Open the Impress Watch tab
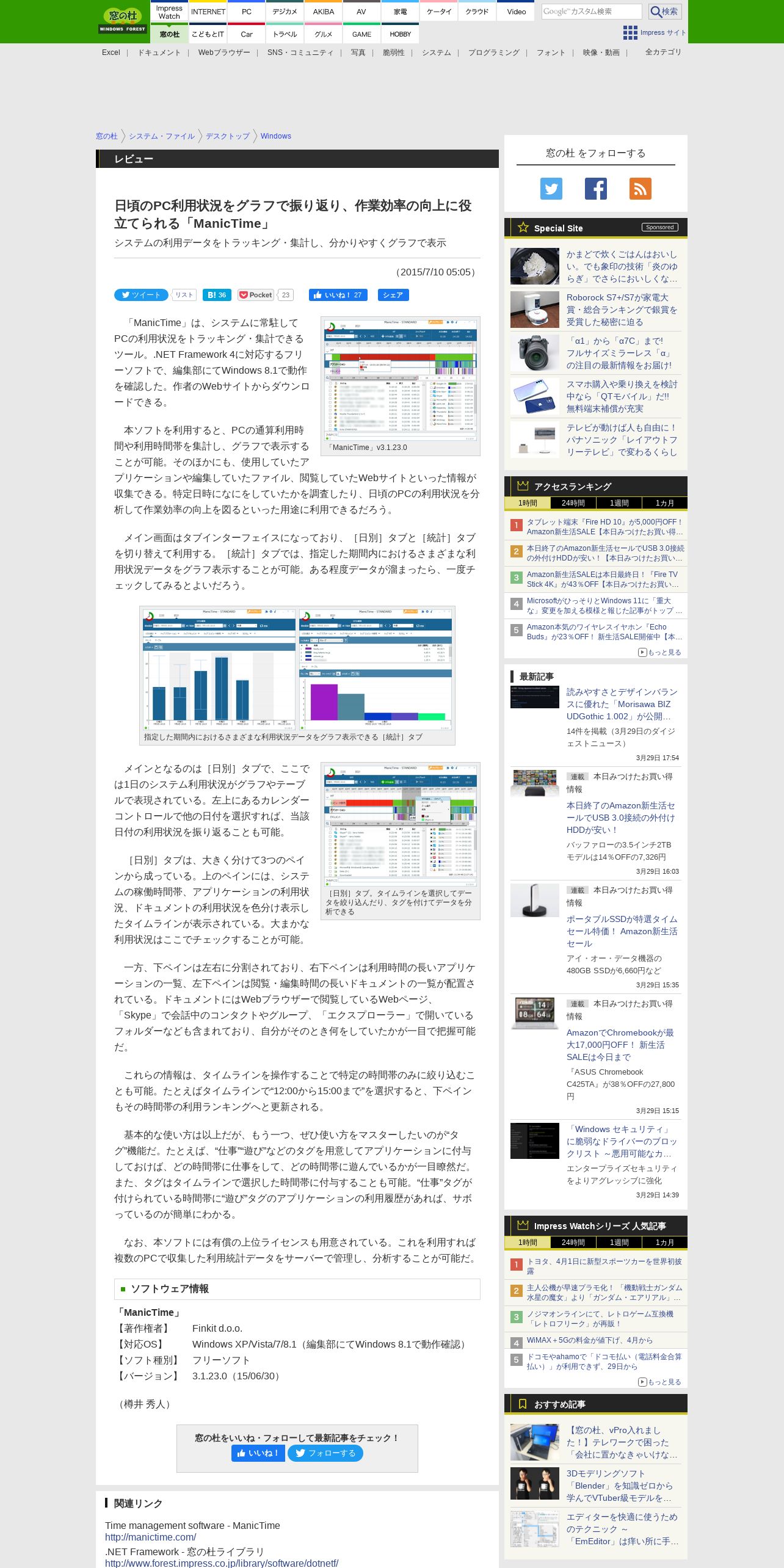 [x=169, y=12]
